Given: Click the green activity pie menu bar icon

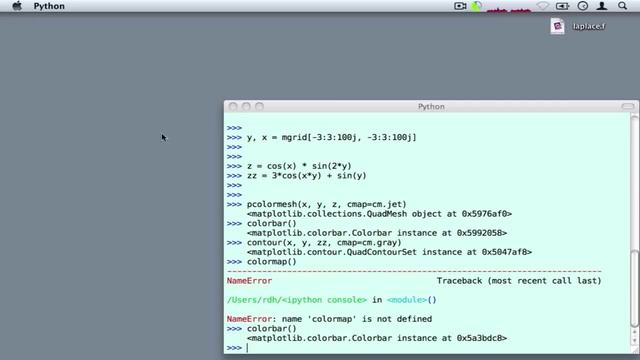Looking at the screenshot, I should point(476,6).
